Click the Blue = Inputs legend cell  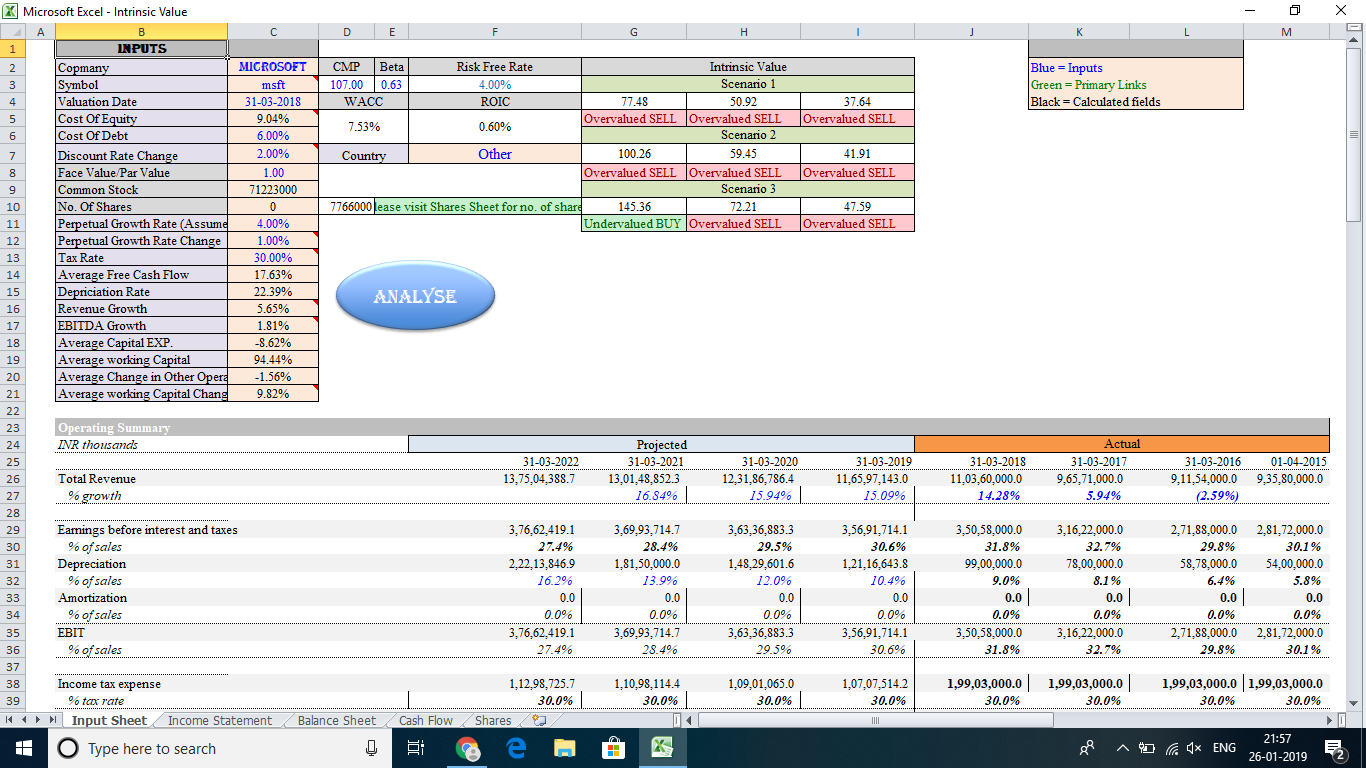point(1136,67)
